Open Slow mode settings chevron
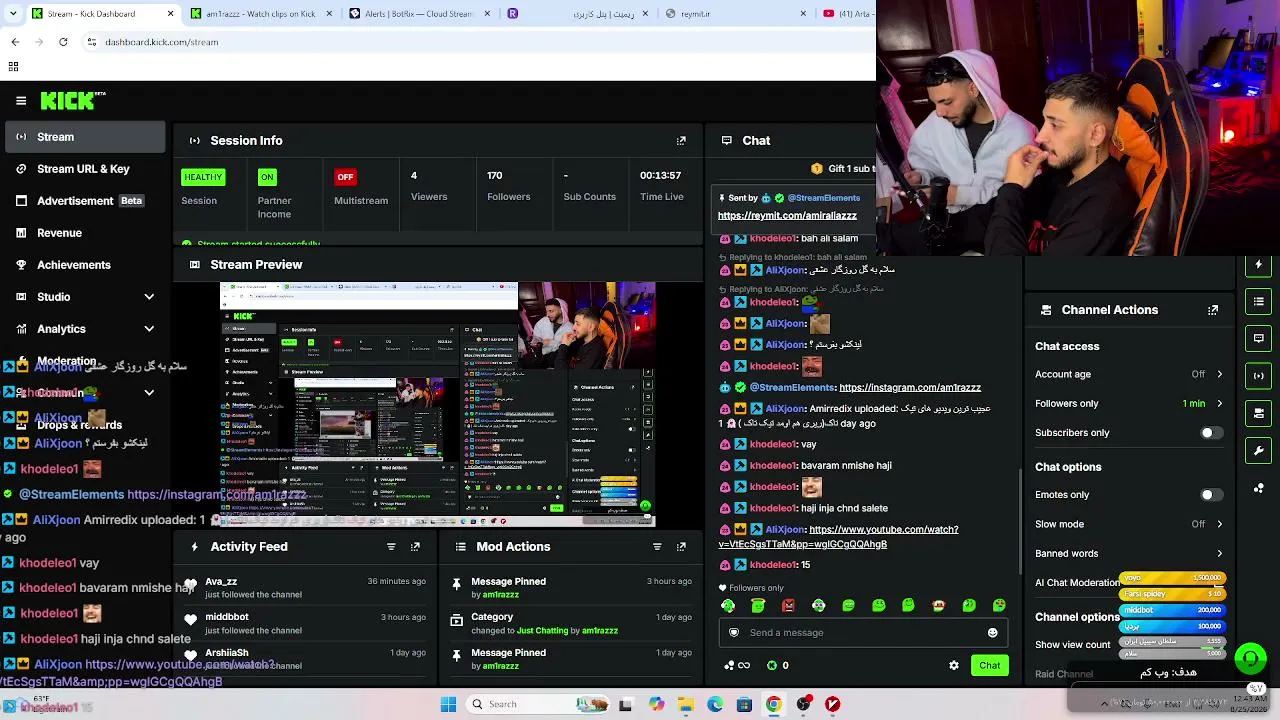1280x720 pixels. coord(1219,524)
